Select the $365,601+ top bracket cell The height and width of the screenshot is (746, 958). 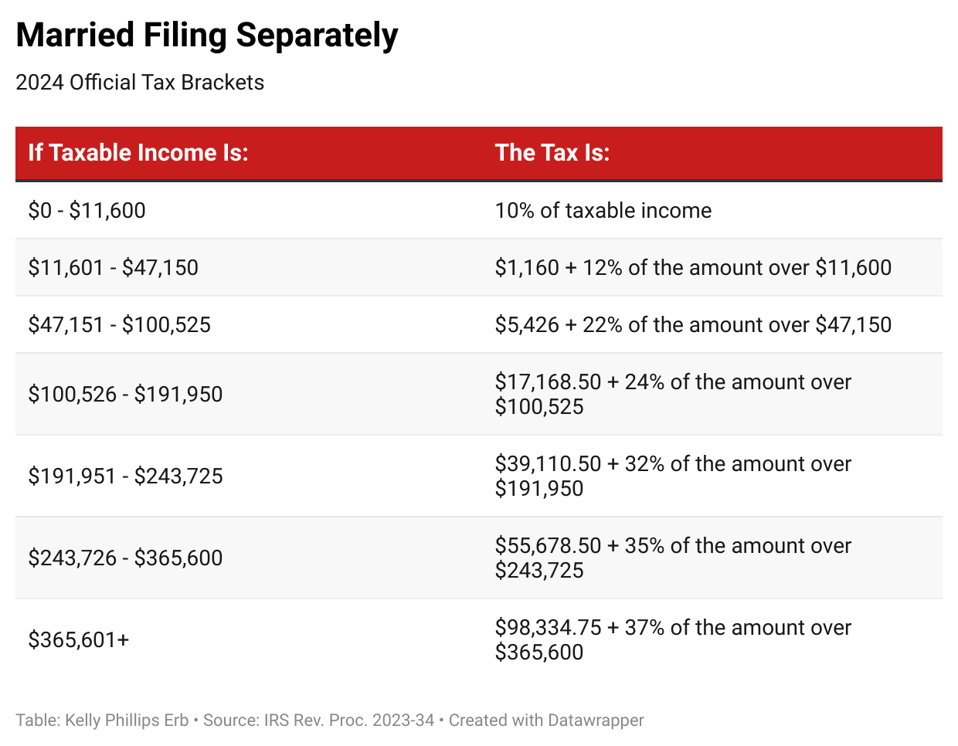click(78, 640)
